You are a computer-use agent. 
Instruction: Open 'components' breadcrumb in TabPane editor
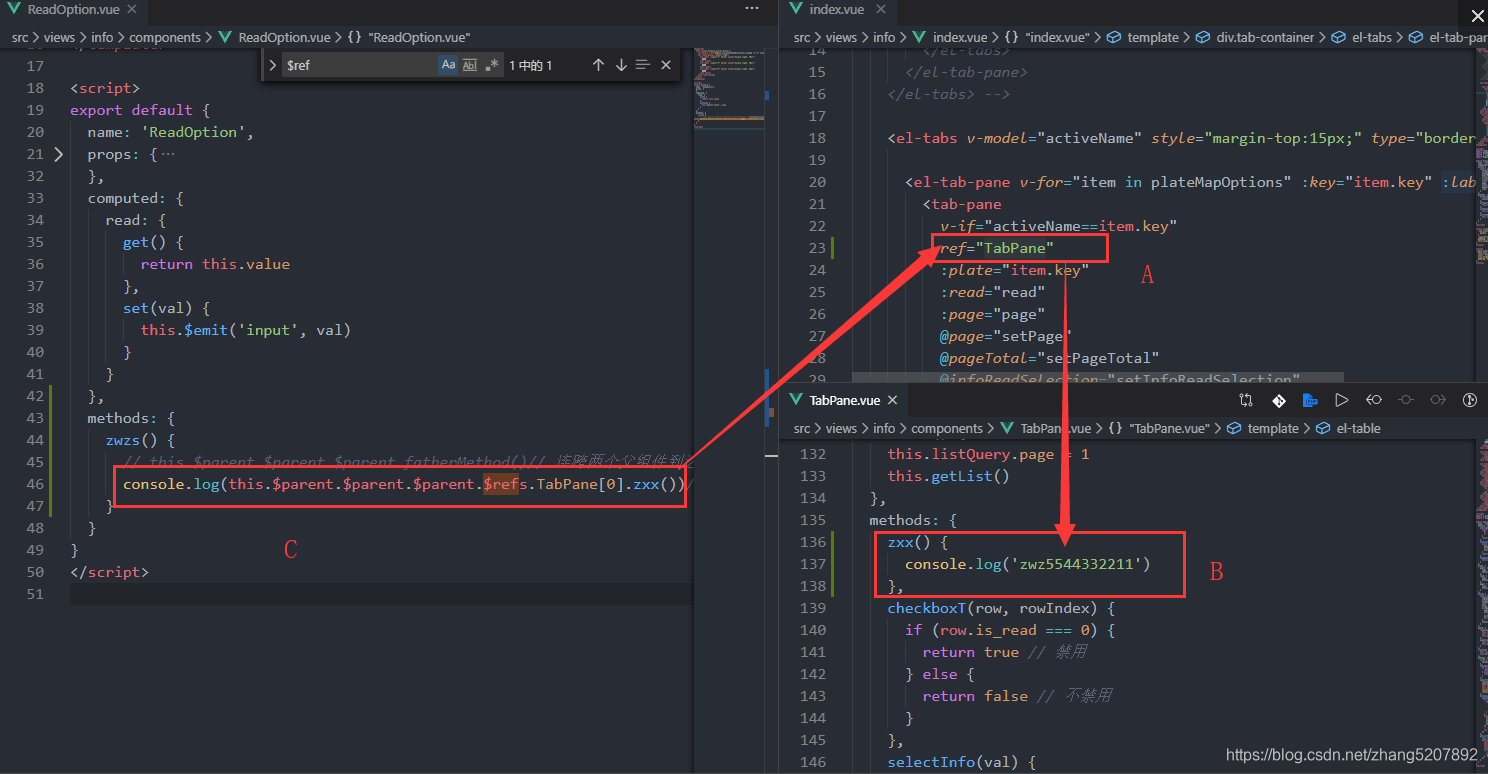pos(947,428)
